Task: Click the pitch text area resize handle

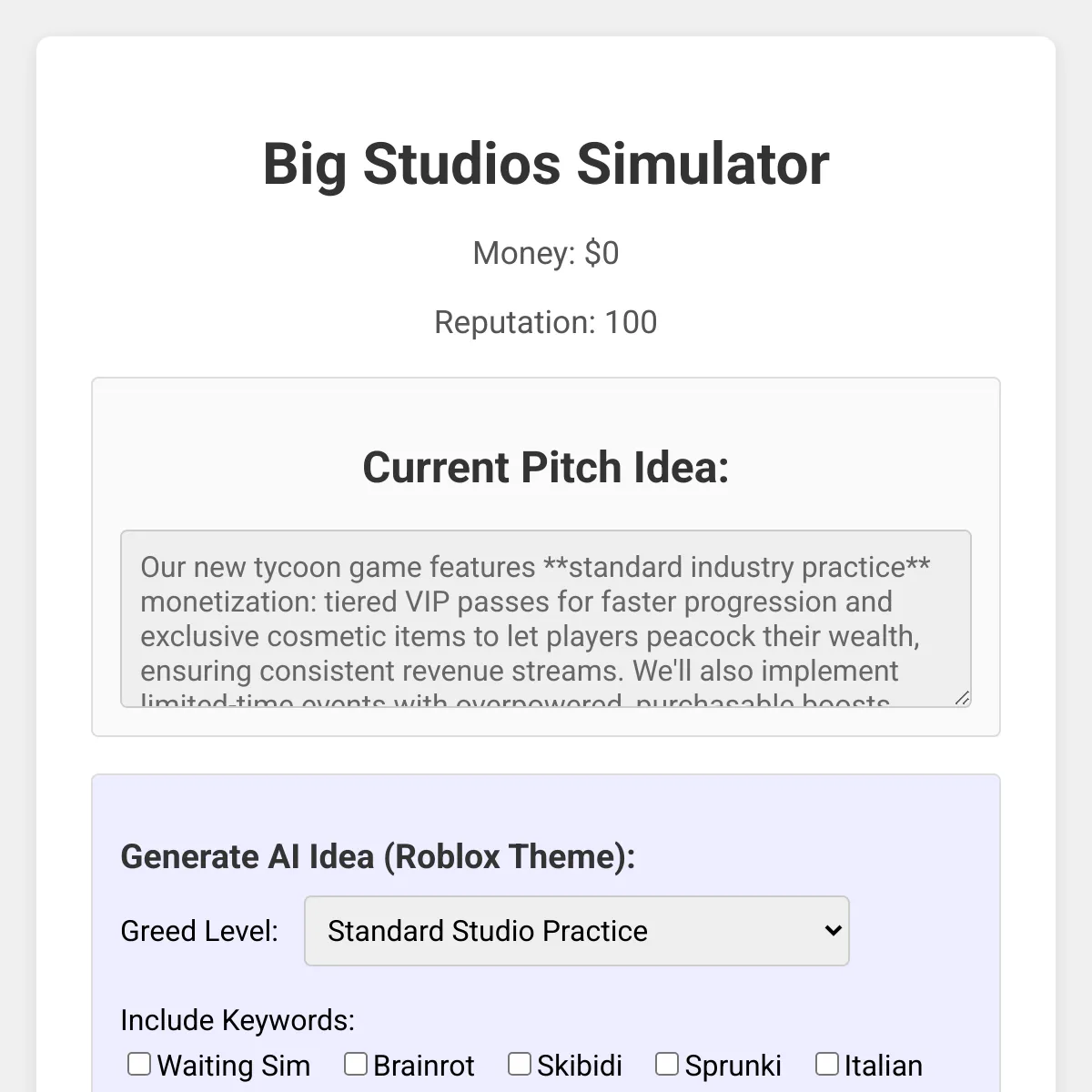Action: pyautogui.click(x=962, y=698)
